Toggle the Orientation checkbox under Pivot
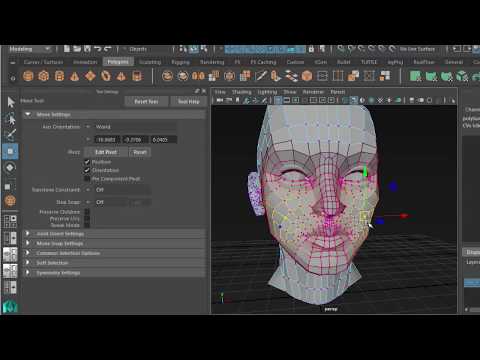This screenshot has width=480, height=360. click(x=87, y=170)
